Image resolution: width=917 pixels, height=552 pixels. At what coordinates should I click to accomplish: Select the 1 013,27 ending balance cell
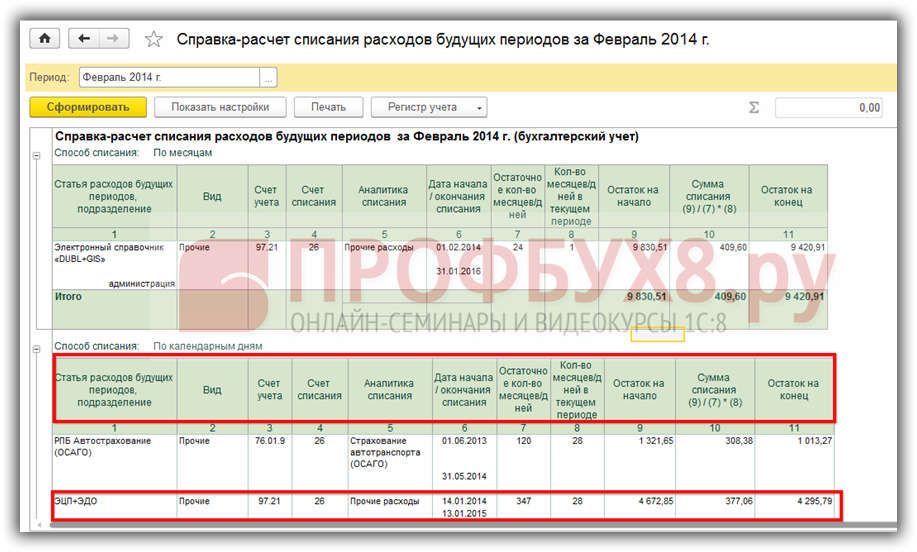(814, 441)
